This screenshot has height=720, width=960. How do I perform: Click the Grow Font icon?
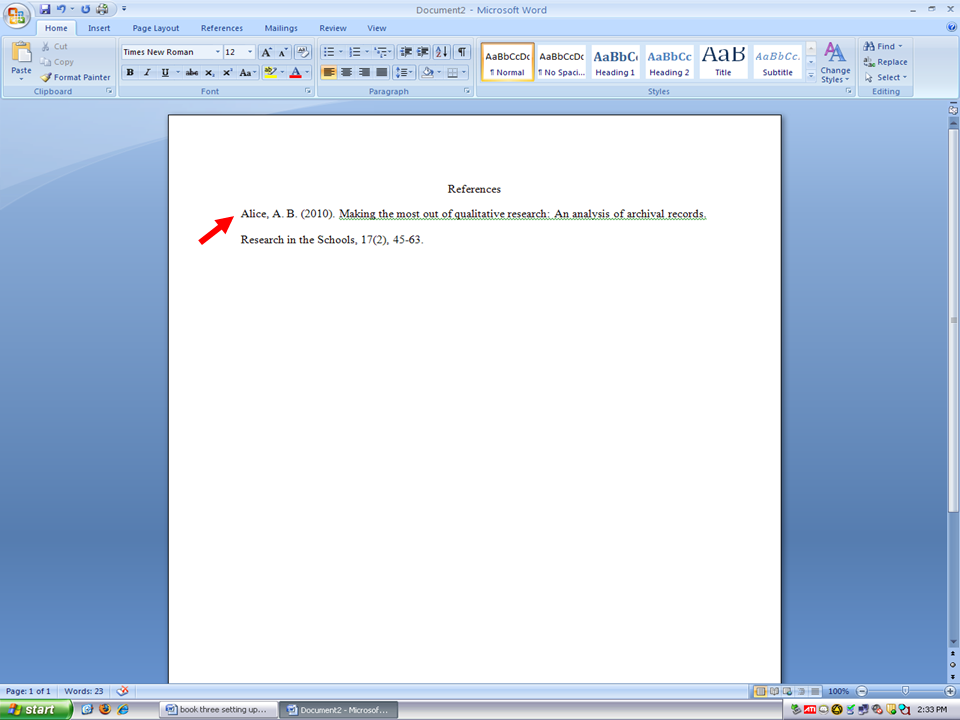click(265, 52)
